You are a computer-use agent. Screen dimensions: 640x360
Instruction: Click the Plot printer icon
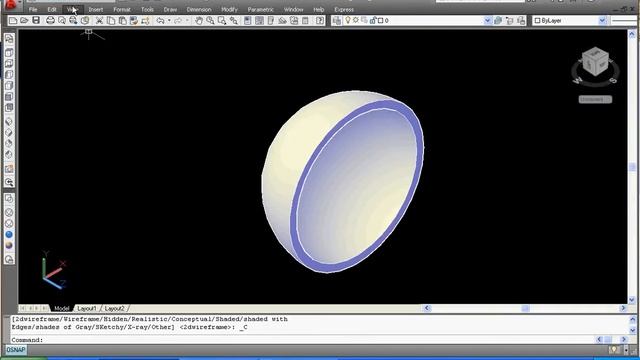50,20
